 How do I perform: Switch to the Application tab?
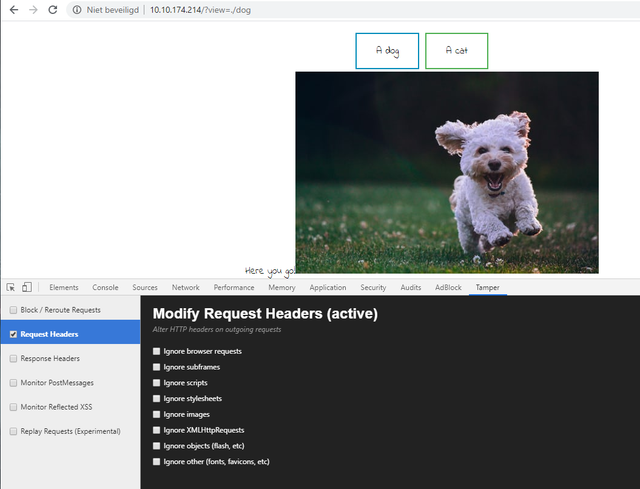tap(328, 287)
